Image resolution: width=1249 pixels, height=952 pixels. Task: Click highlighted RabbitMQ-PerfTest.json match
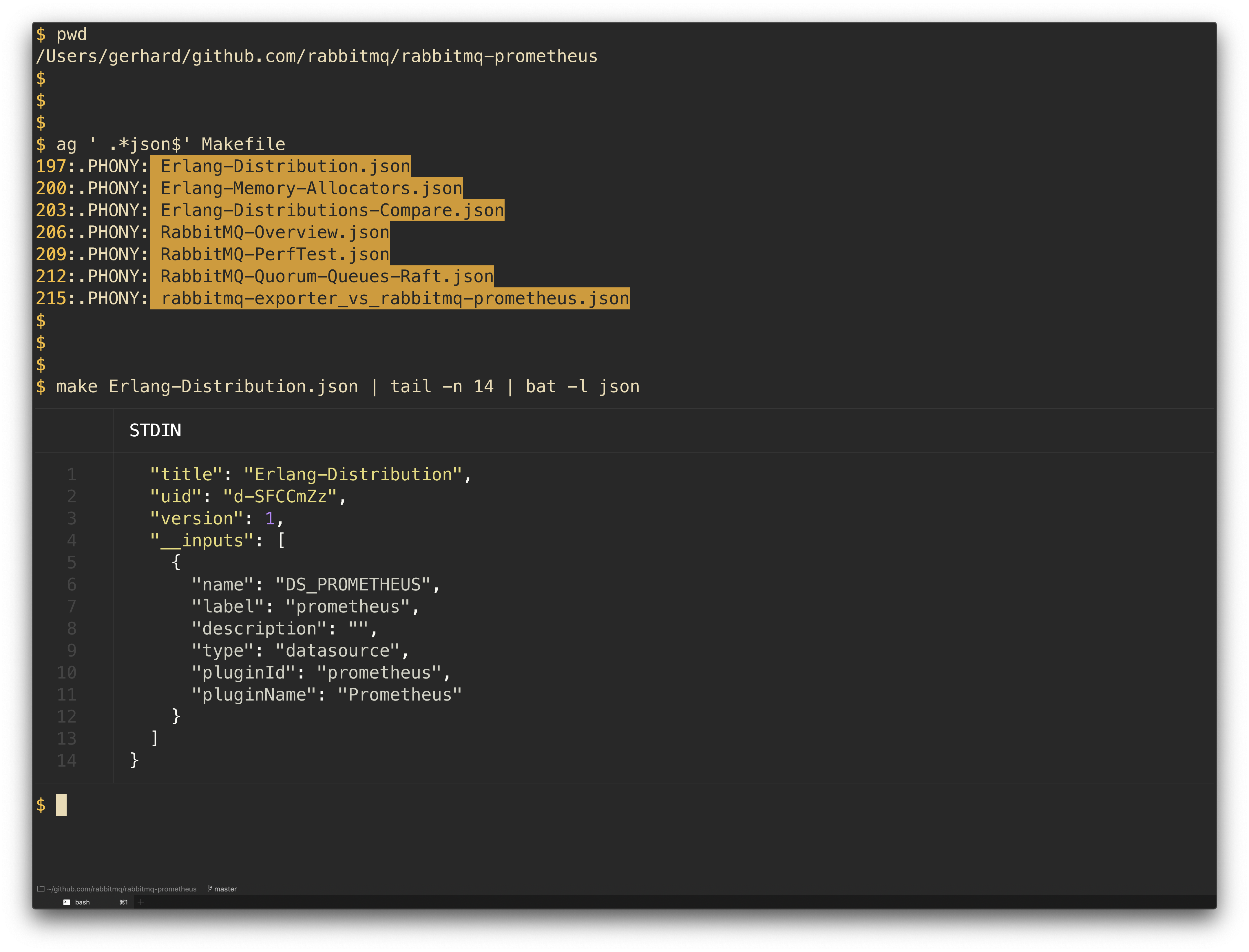point(275,254)
